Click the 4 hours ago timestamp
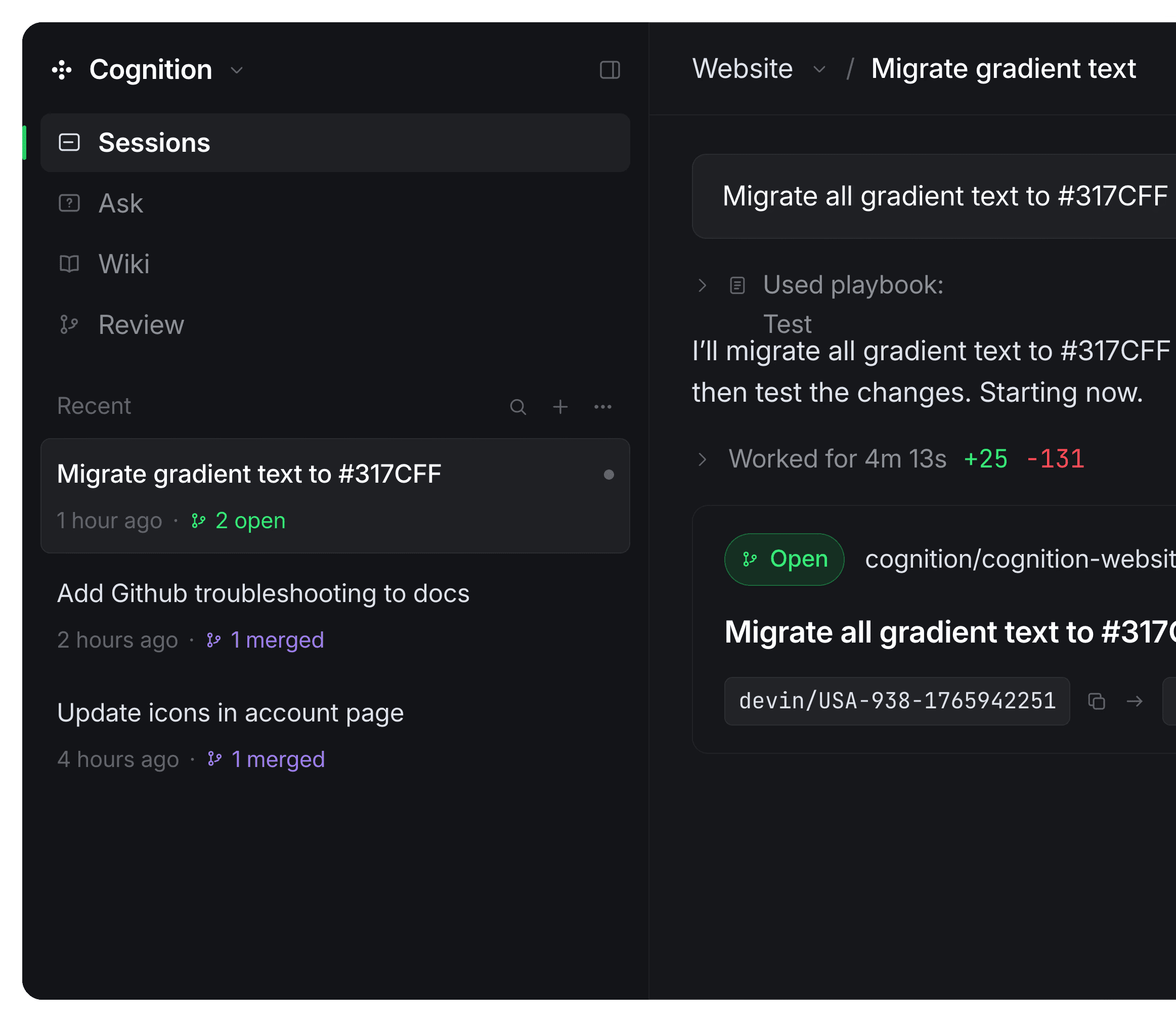Image resolution: width=1176 pixels, height=1022 pixels. (118, 759)
